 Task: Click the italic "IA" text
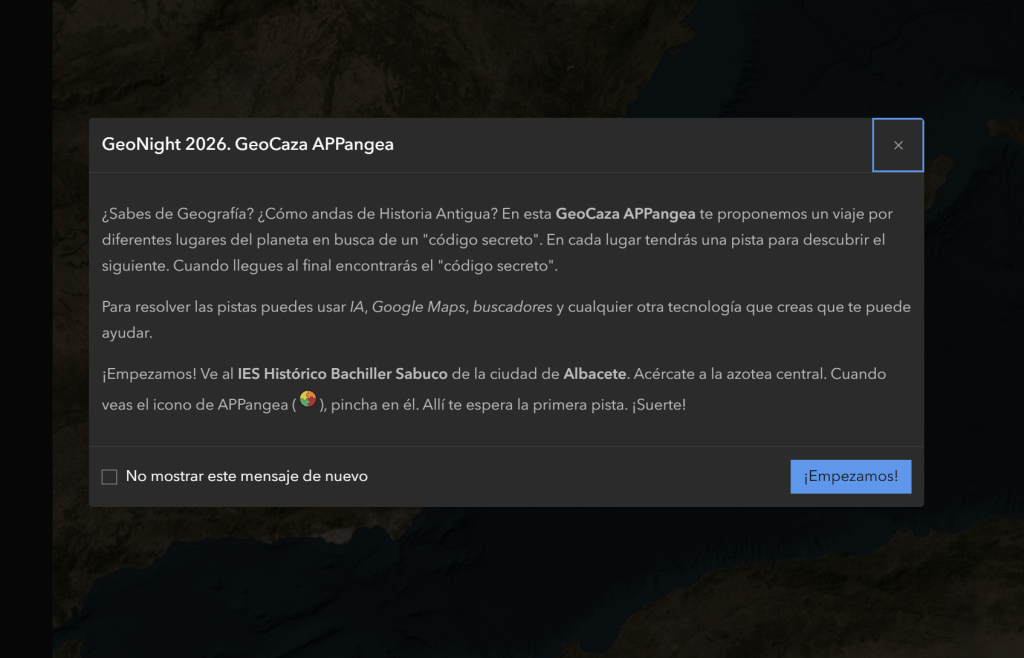(x=356, y=307)
